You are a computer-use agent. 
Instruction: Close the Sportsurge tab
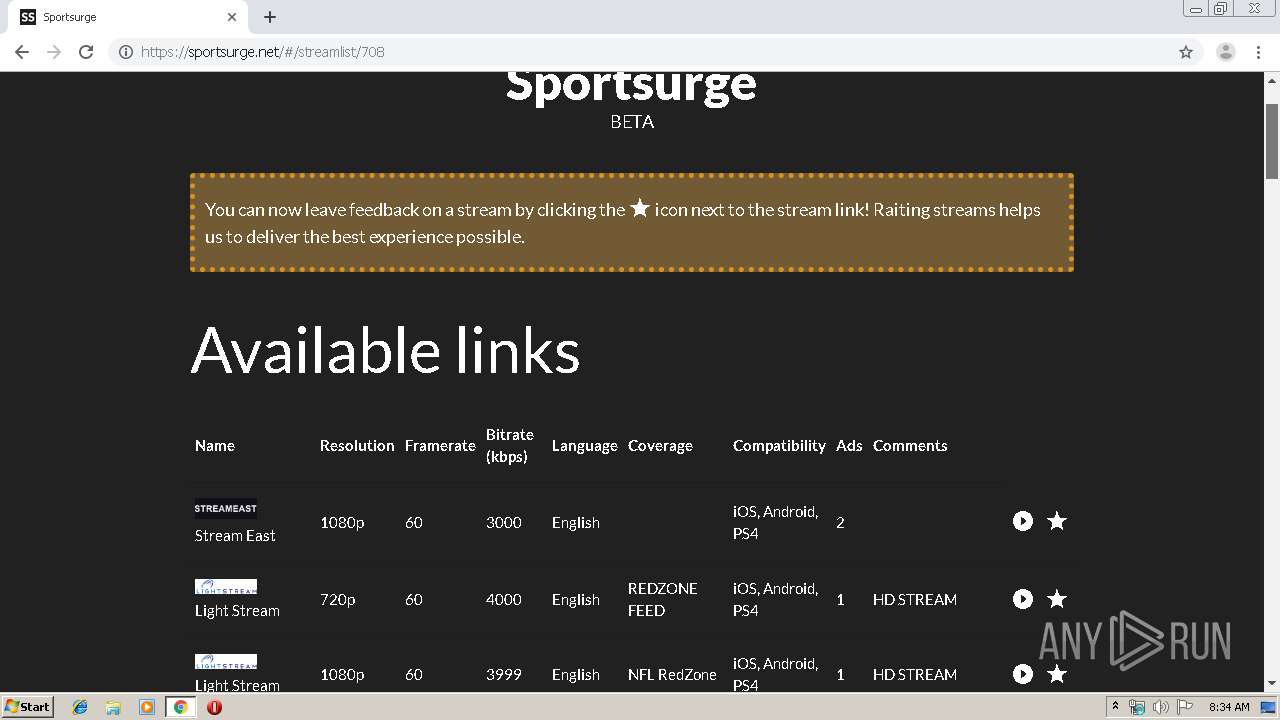232,17
